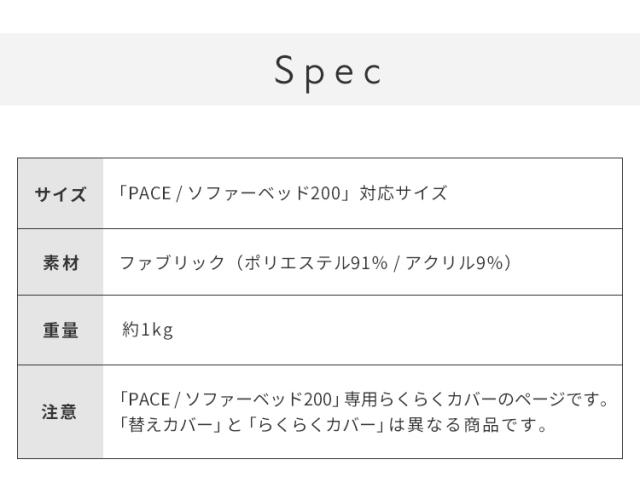
Task: Select the サイズ row label cell
Action: tap(60, 194)
